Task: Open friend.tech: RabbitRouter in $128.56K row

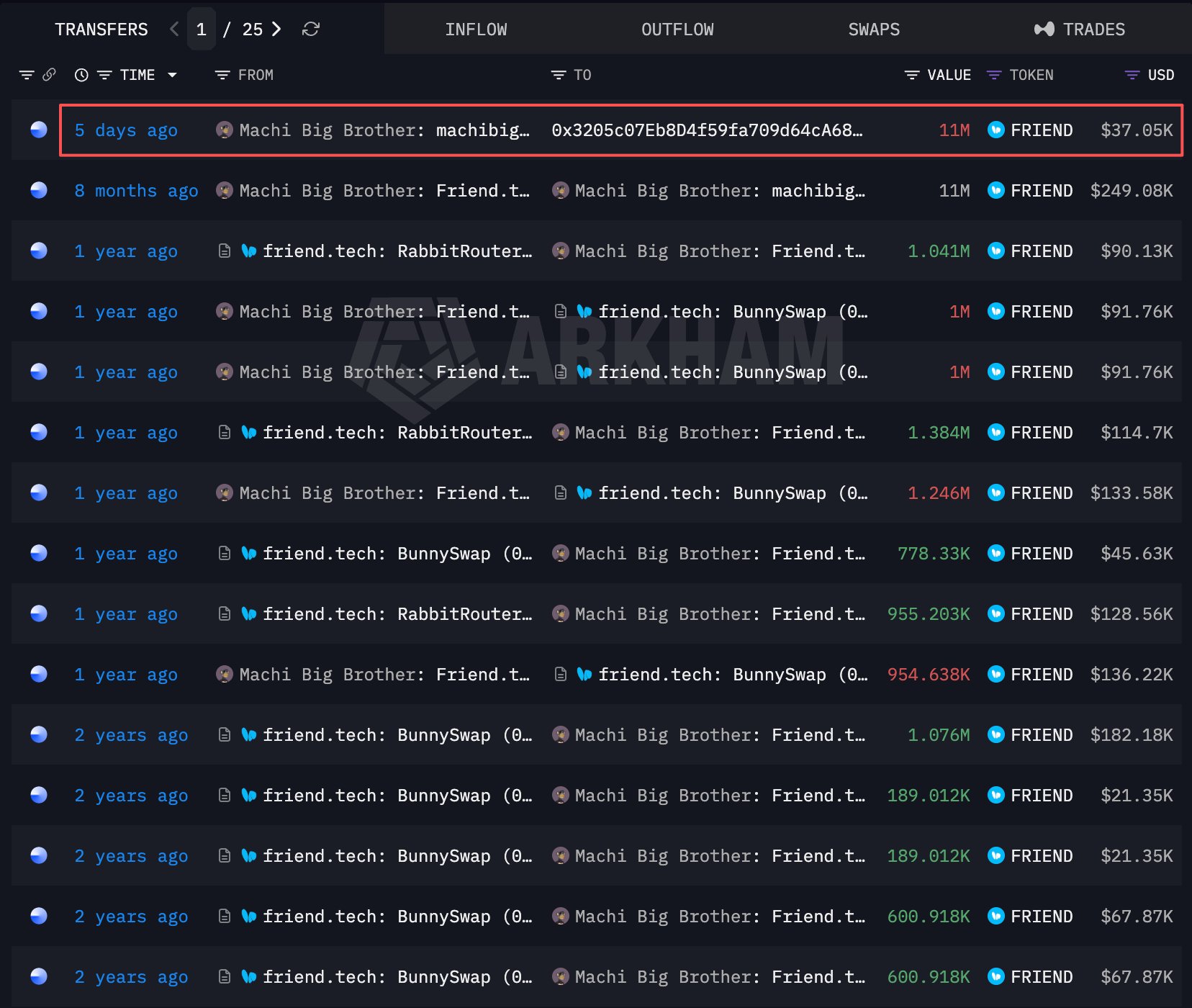Action: (x=397, y=614)
